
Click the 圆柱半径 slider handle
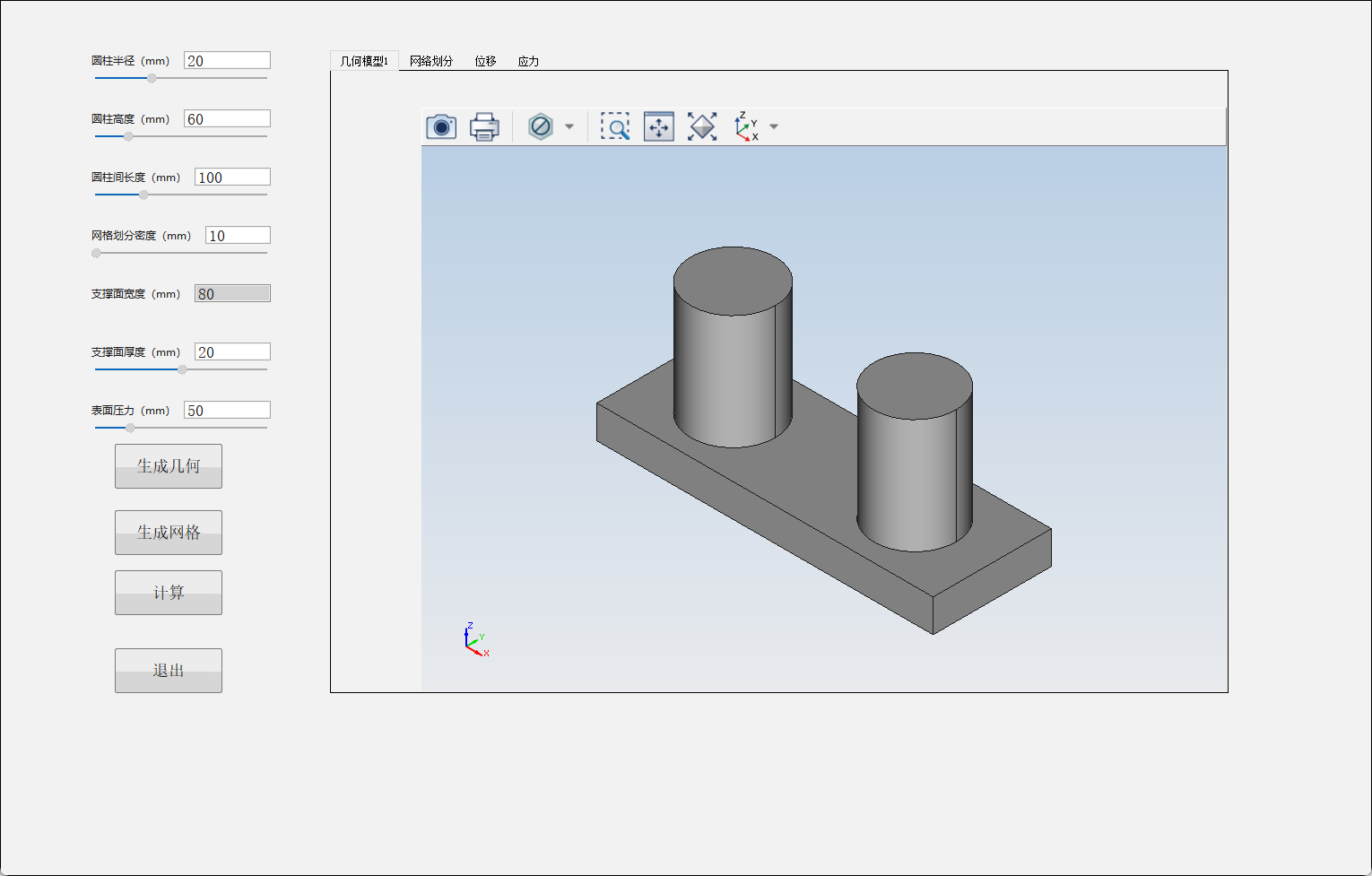[152, 78]
